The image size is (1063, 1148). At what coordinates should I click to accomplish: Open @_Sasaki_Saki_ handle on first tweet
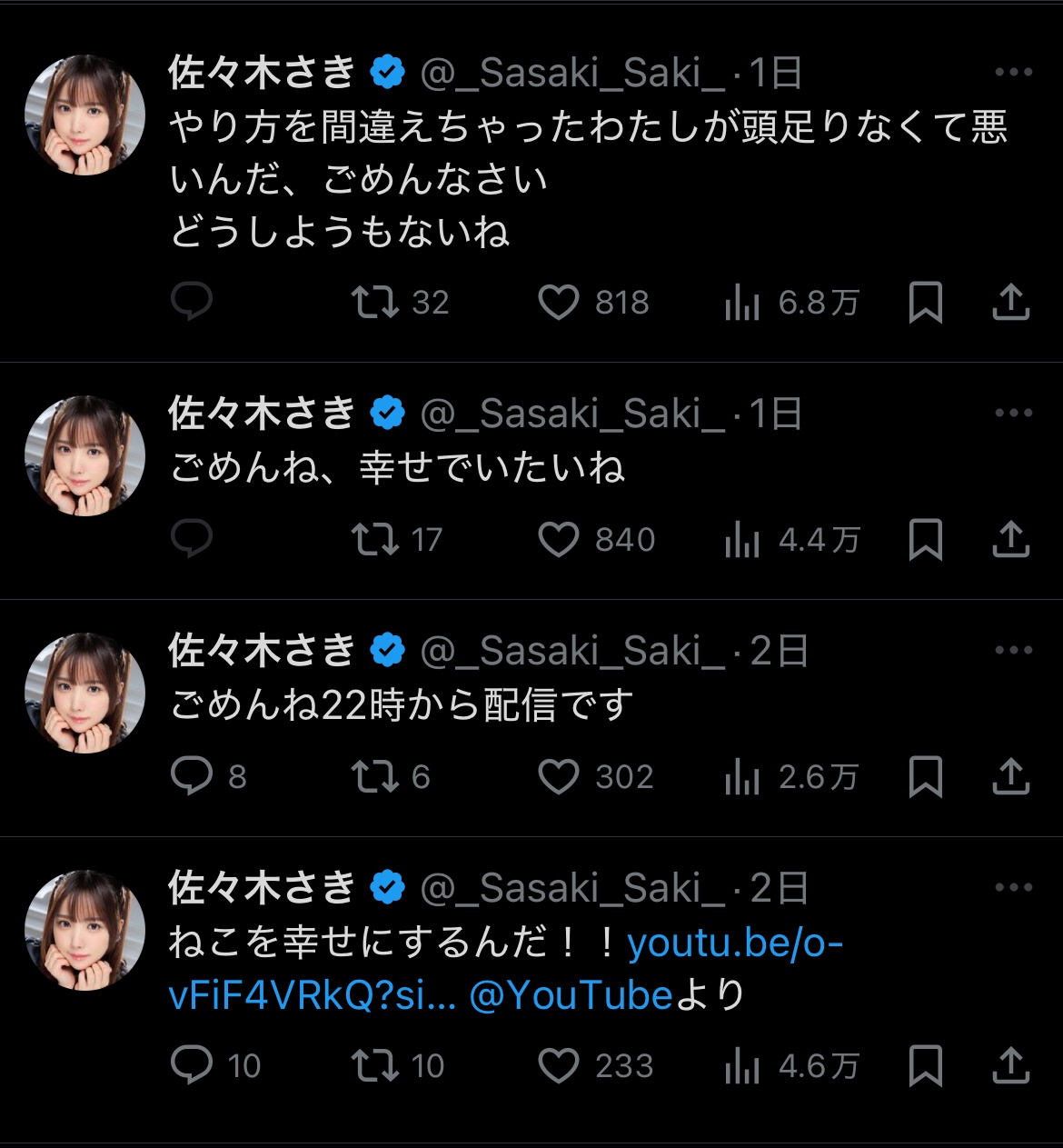(572, 74)
